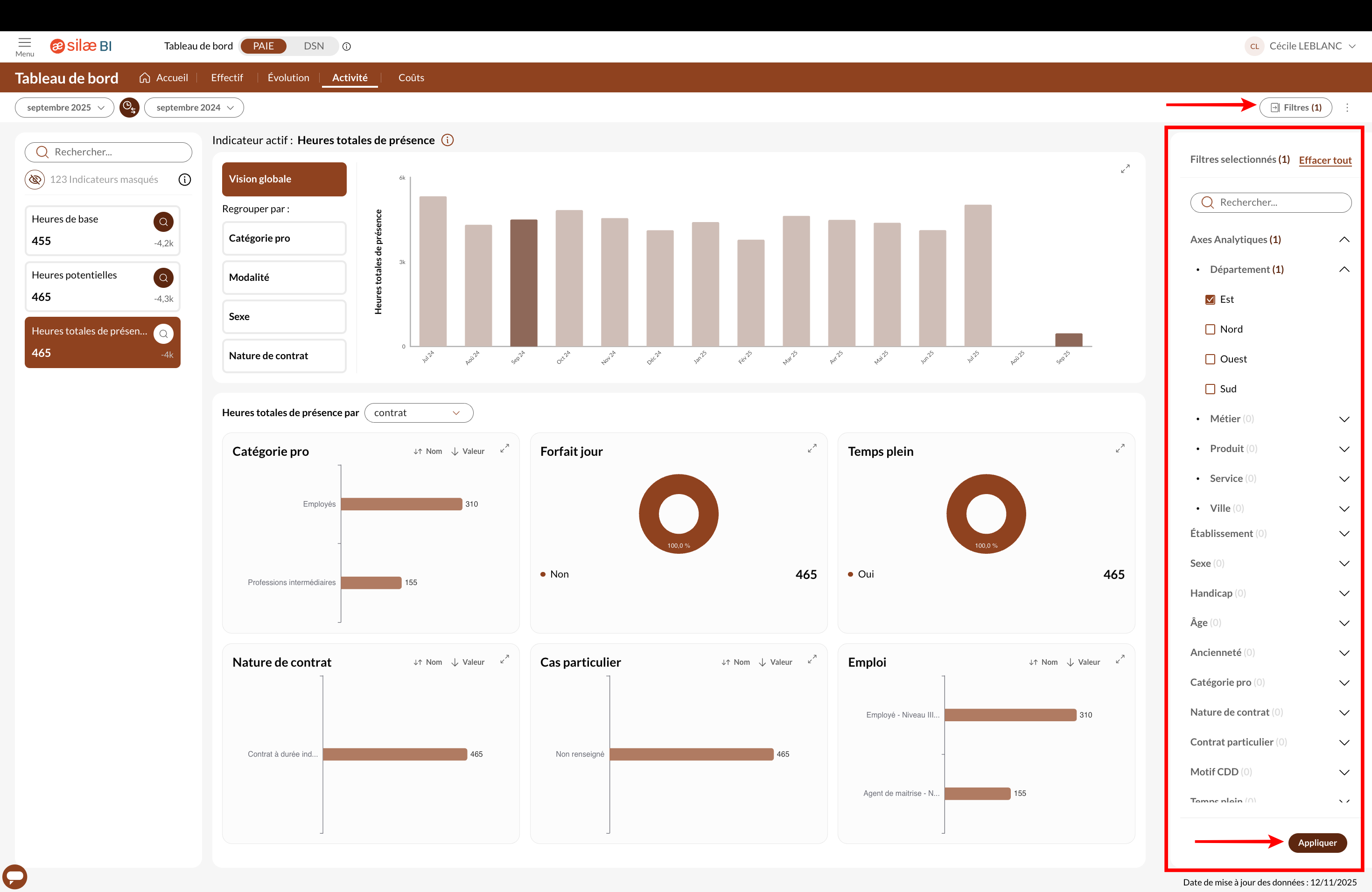Expand the main bar chart fullscreen icon

click(1125, 169)
